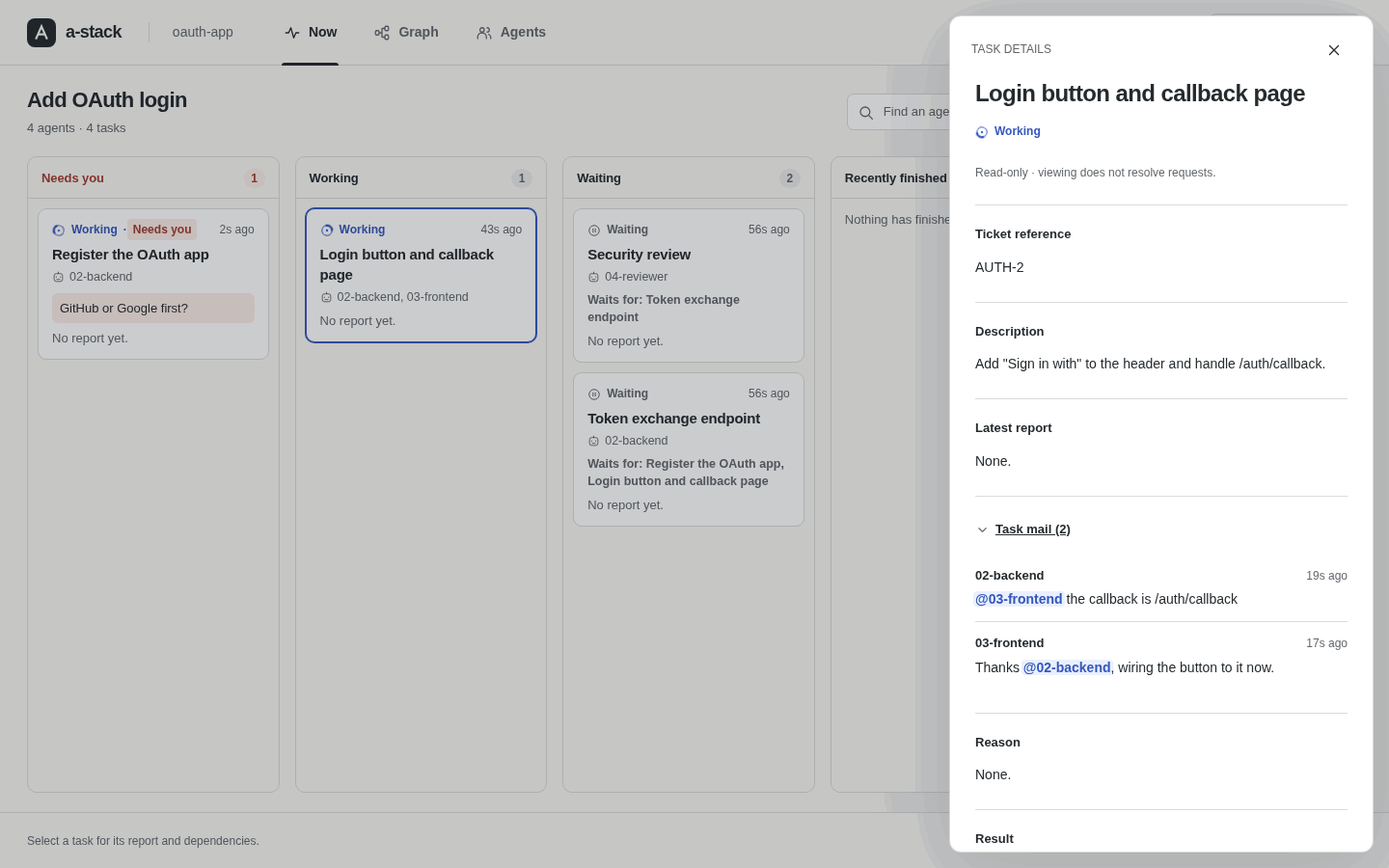Viewport: 1389px width, 868px height.
Task: Click the Graph tab node icon
Action: point(382,33)
